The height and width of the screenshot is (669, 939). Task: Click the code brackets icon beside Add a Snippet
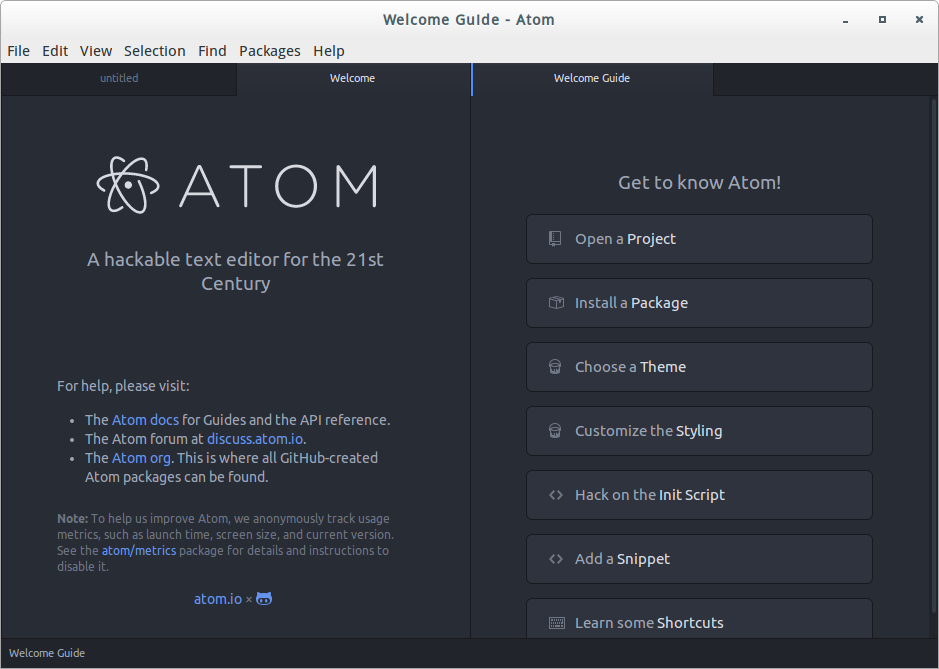click(556, 559)
